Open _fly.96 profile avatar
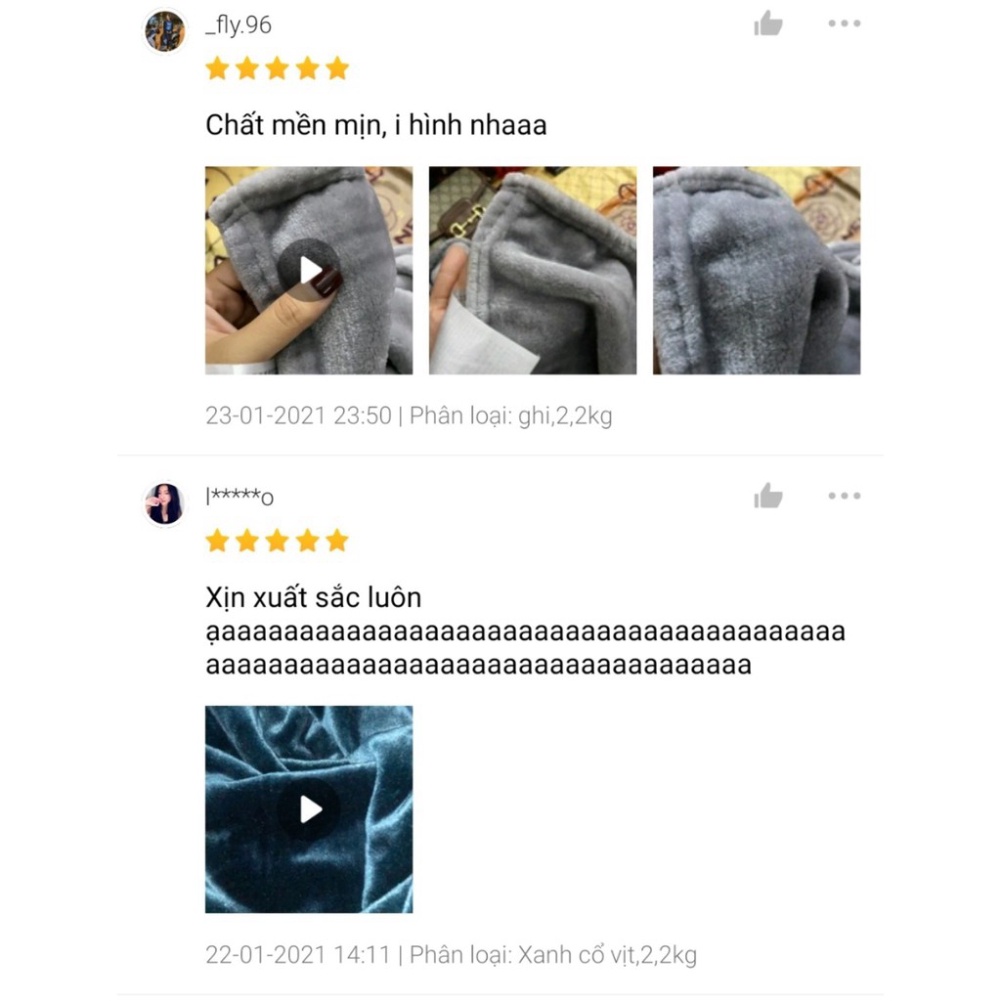 point(165,31)
